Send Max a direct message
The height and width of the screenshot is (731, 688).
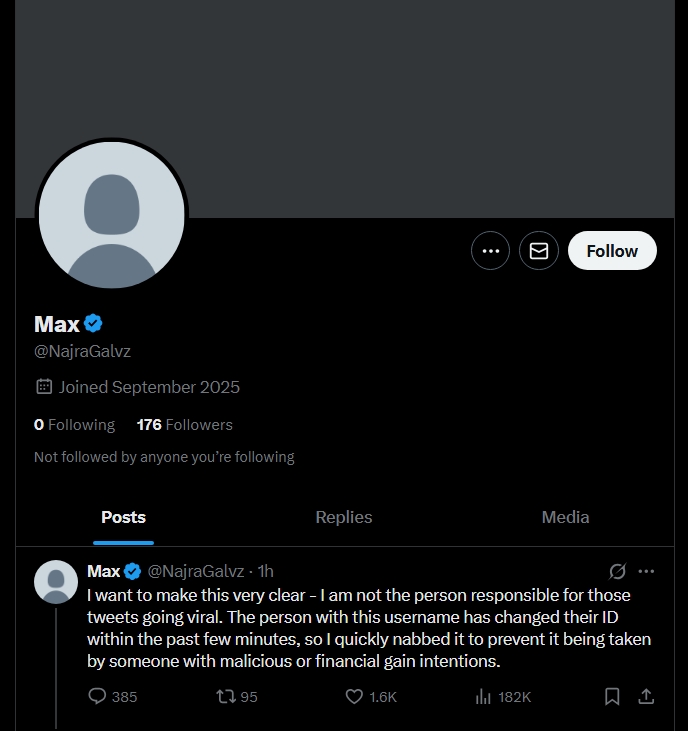pos(539,251)
